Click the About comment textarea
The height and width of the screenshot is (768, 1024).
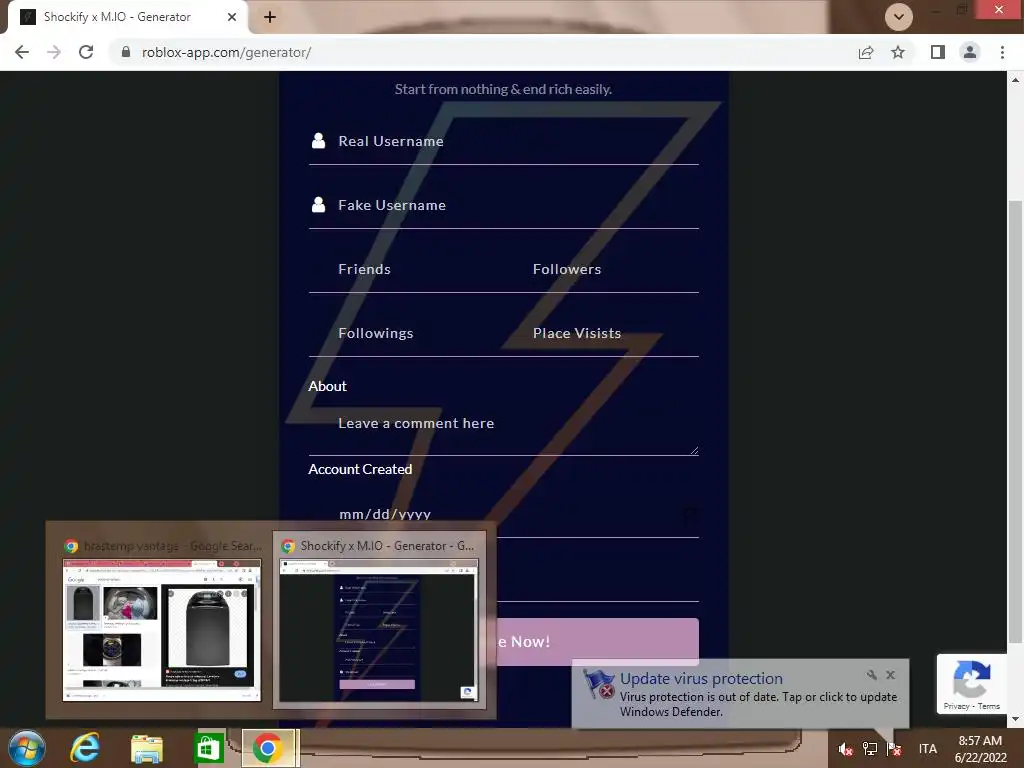[x=504, y=428]
